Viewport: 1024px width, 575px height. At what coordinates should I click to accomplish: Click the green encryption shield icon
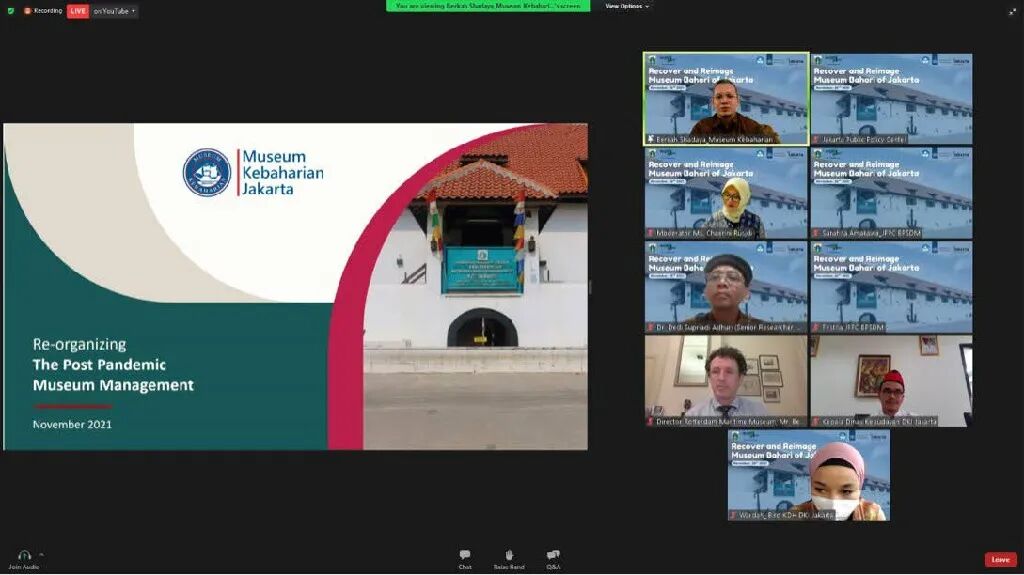(10, 10)
